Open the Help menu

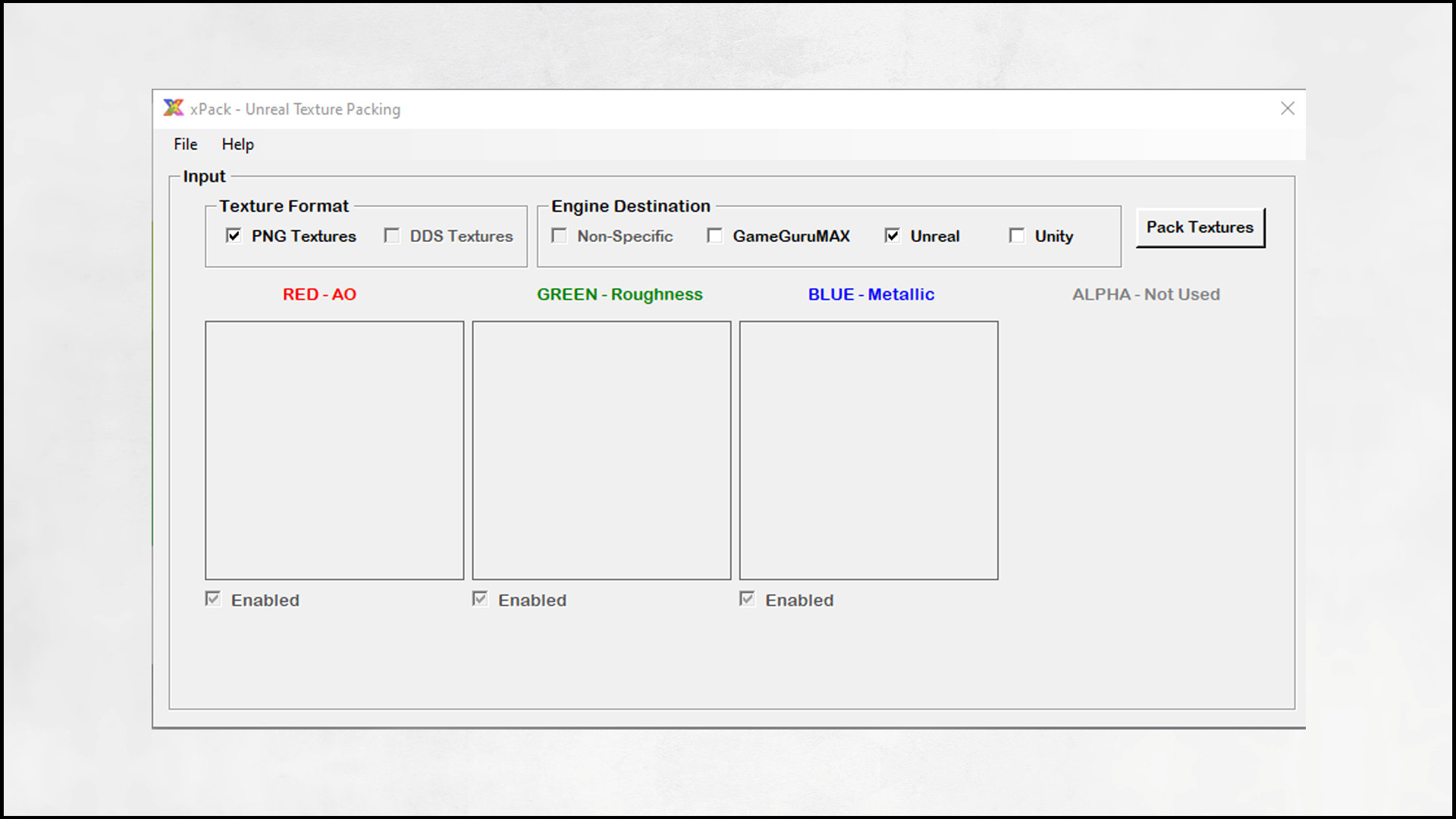(x=237, y=144)
